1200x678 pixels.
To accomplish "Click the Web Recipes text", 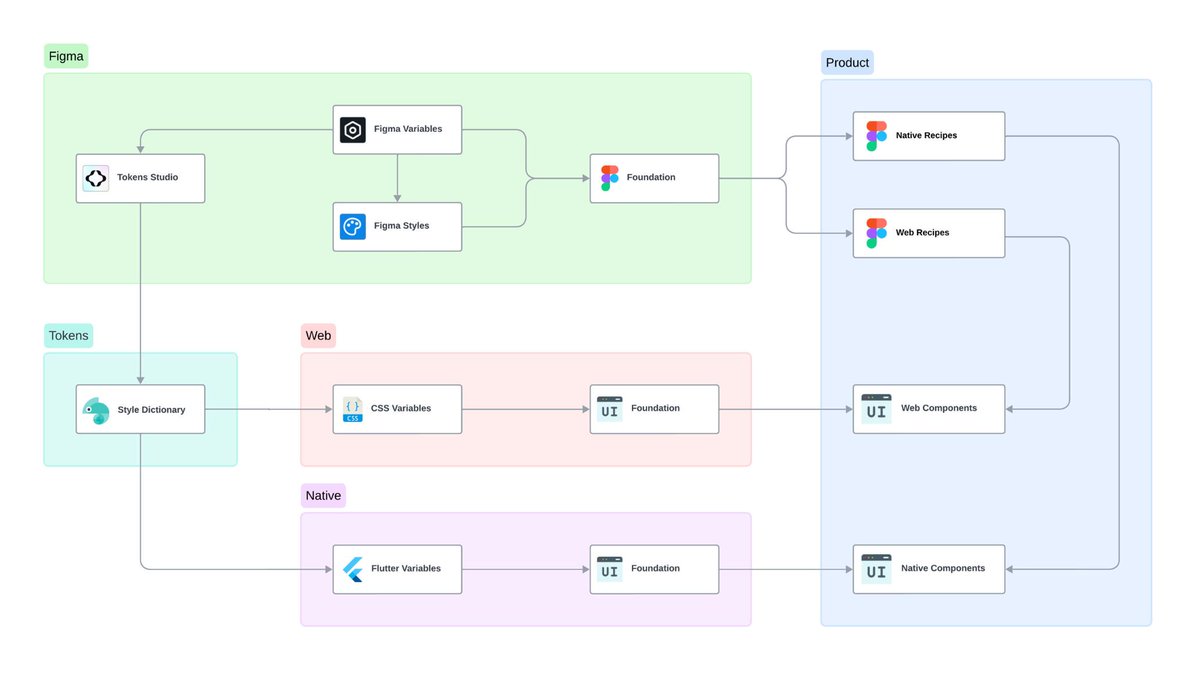I will pyautogui.click(x=923, y=232).
